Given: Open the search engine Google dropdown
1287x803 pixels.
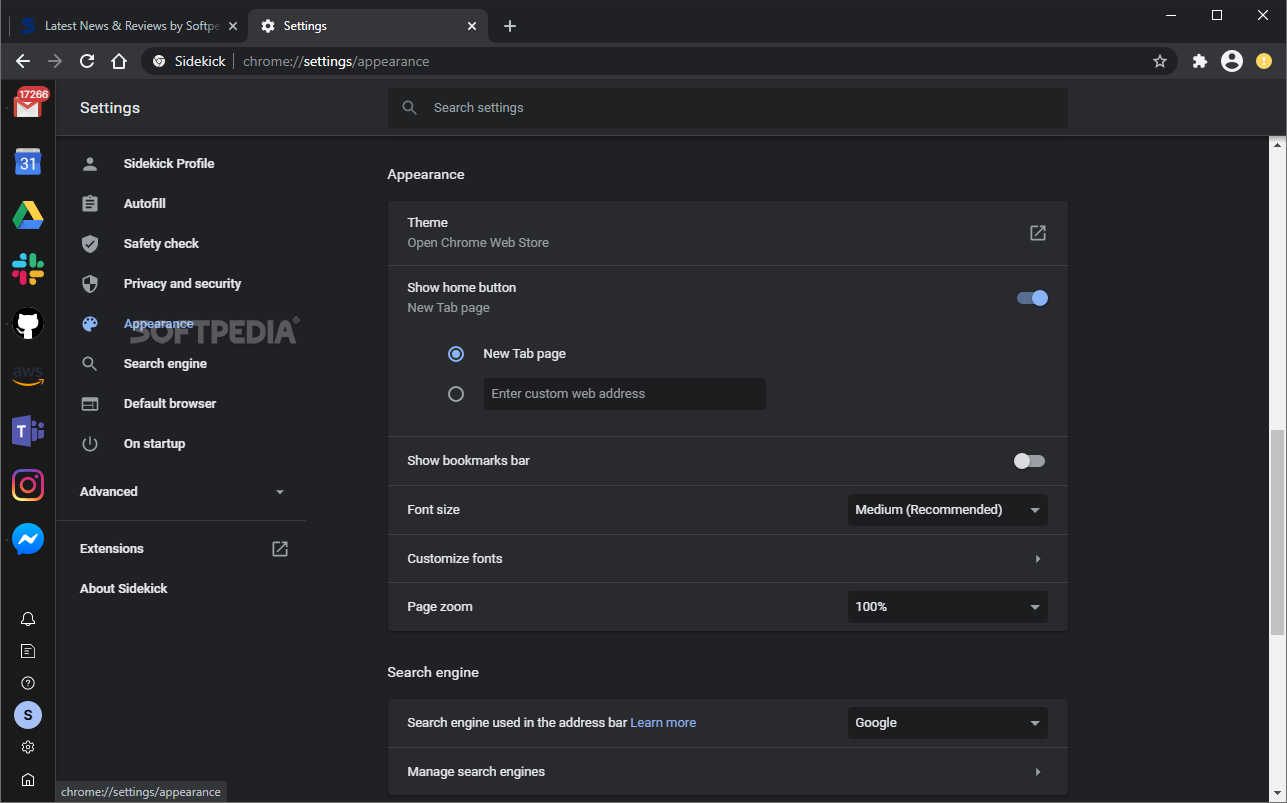Looking at the screenshot, I should 948,723.
